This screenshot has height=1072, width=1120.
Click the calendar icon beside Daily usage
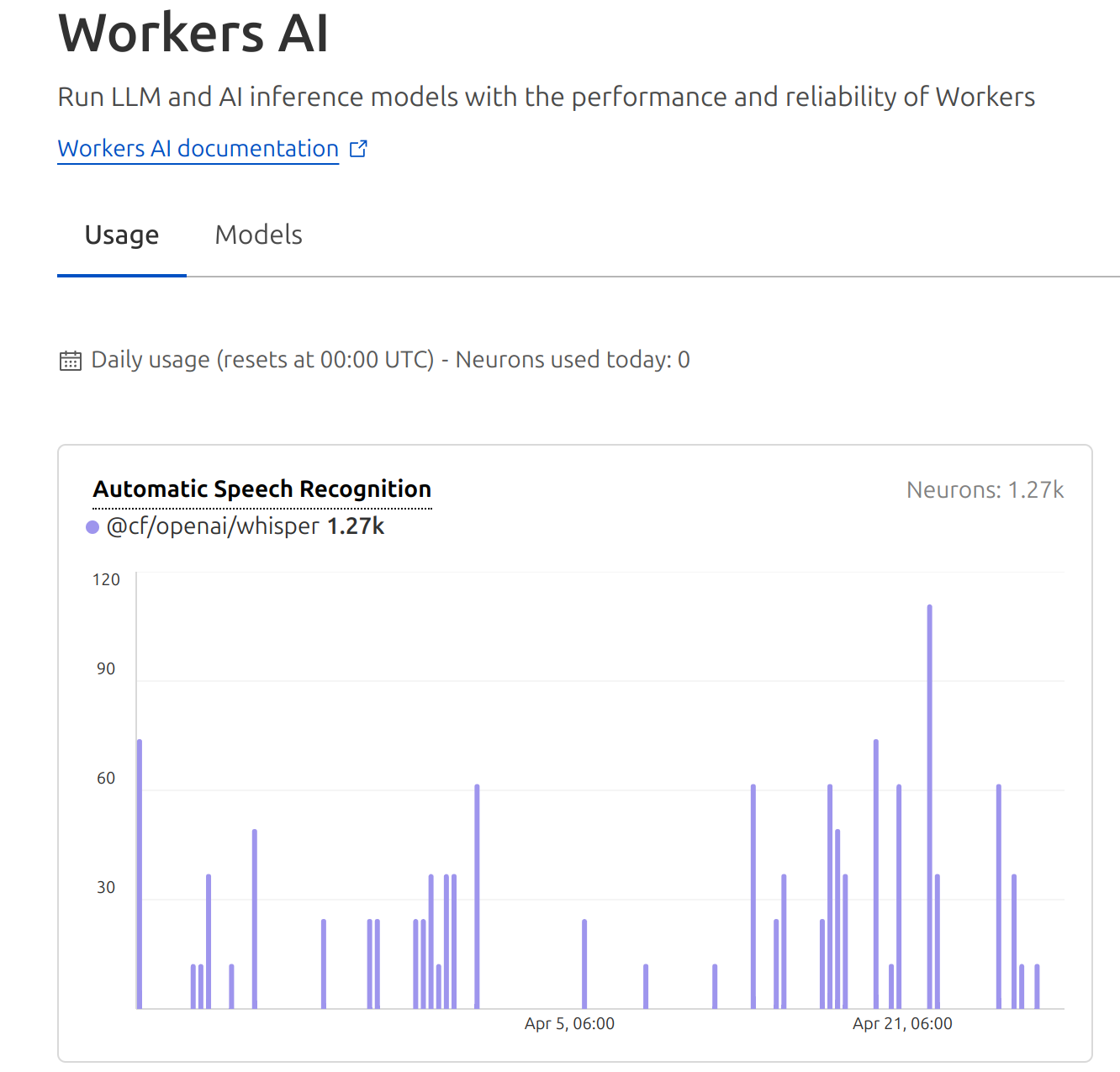(71, 361)
